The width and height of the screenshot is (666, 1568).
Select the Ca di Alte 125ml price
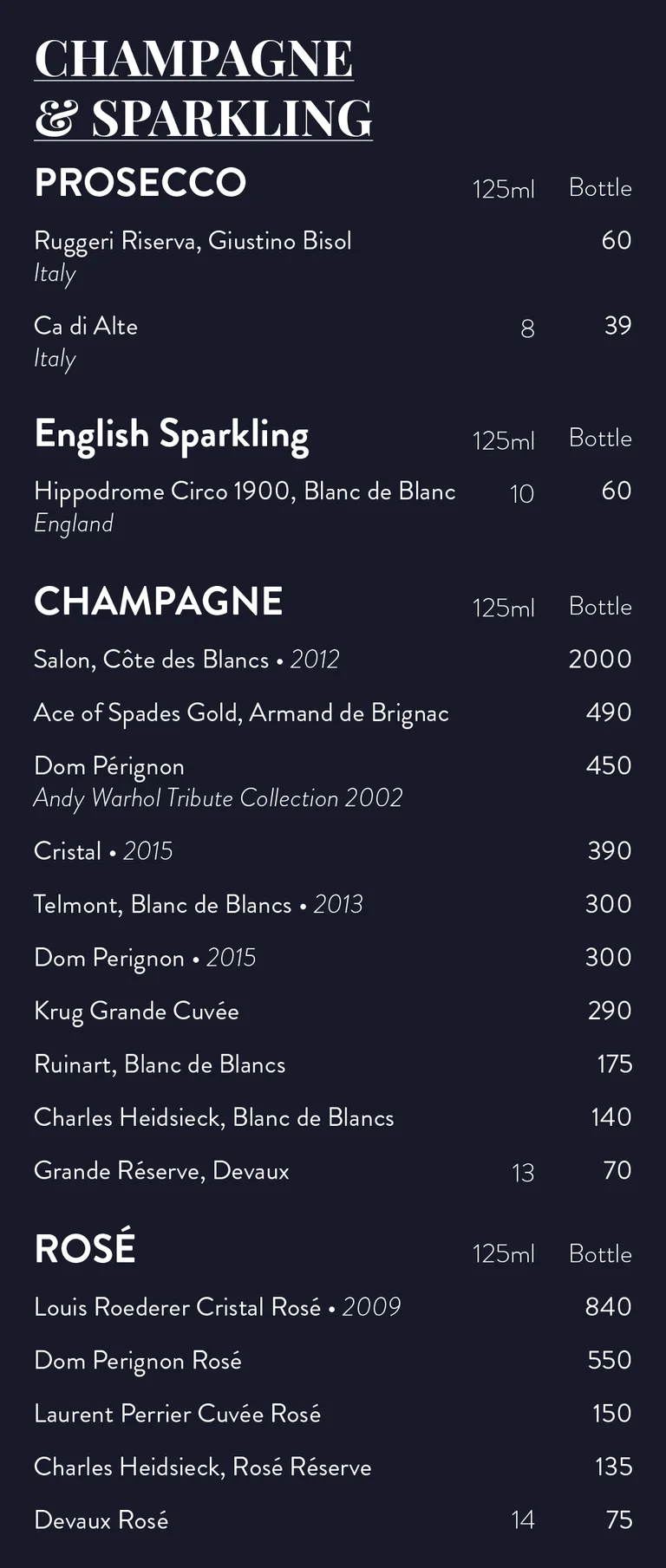click(x=527, y=329)
